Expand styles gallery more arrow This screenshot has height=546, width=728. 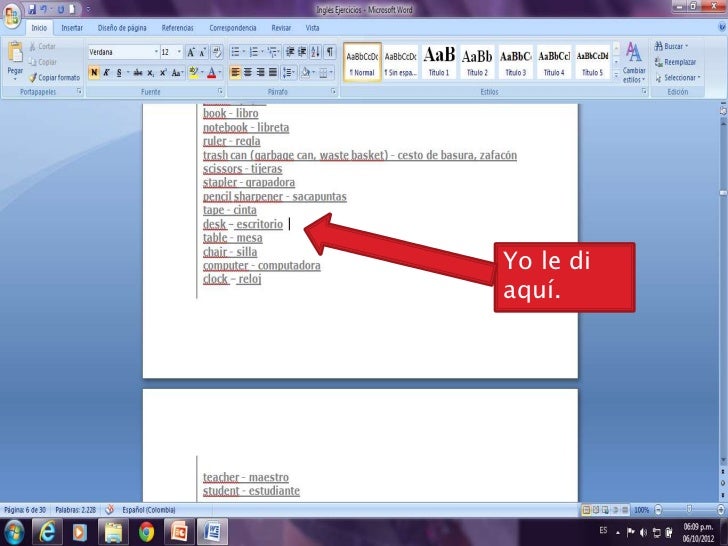(x=616, y=75)
